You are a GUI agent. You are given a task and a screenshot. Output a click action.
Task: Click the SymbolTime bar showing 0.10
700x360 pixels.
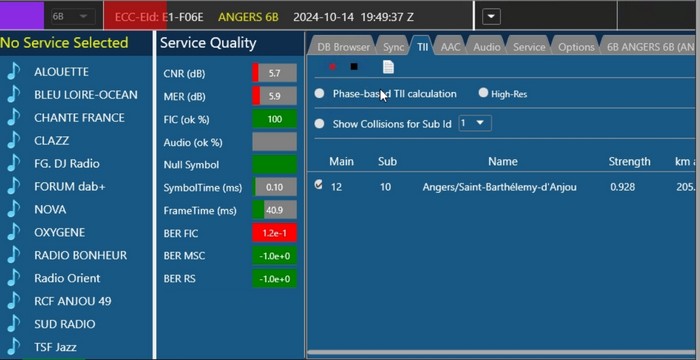tap(274, 187)
